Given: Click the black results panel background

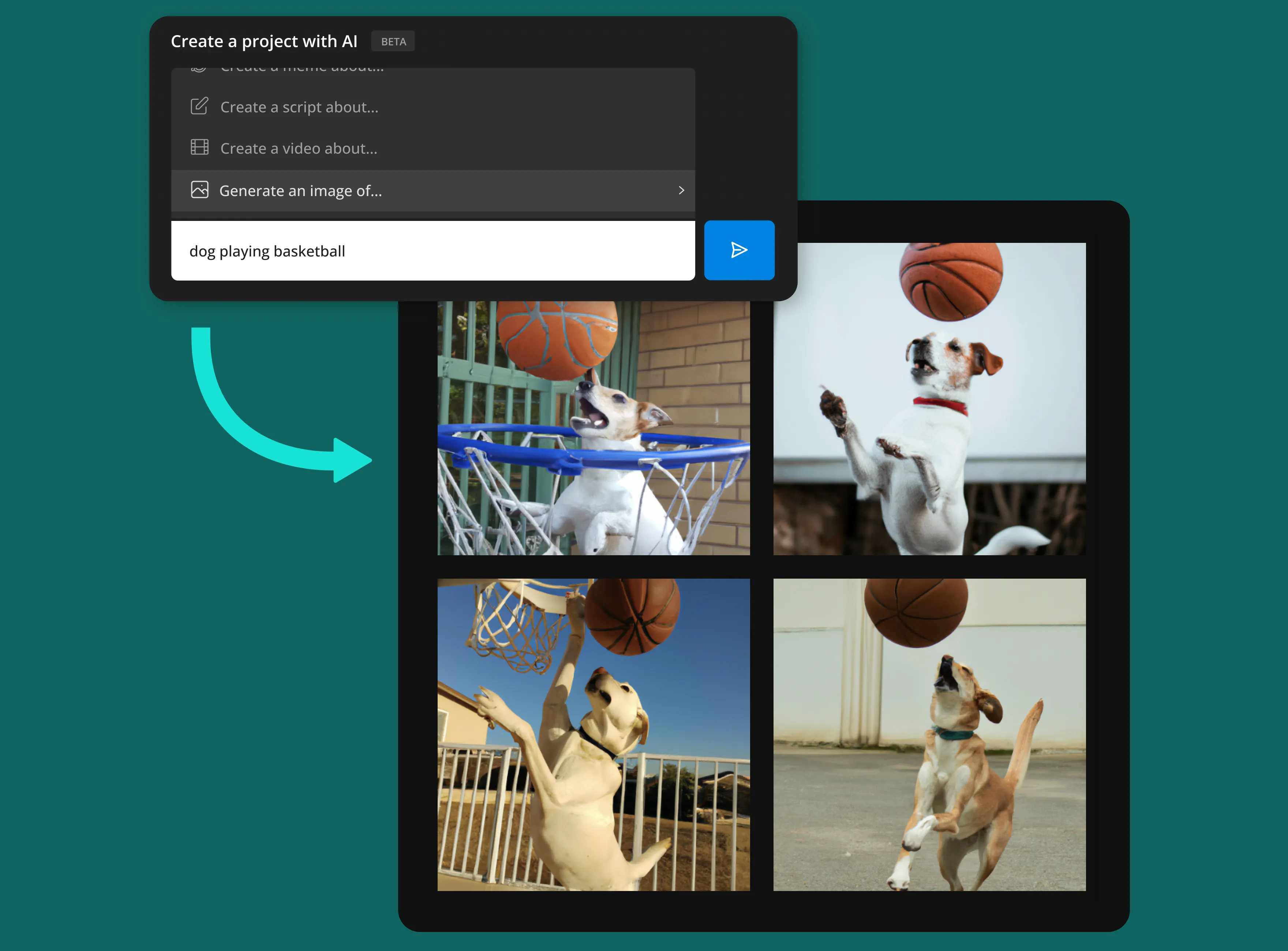Looking at the screenshot, I should pyautogui.click(x=761, y=911).
